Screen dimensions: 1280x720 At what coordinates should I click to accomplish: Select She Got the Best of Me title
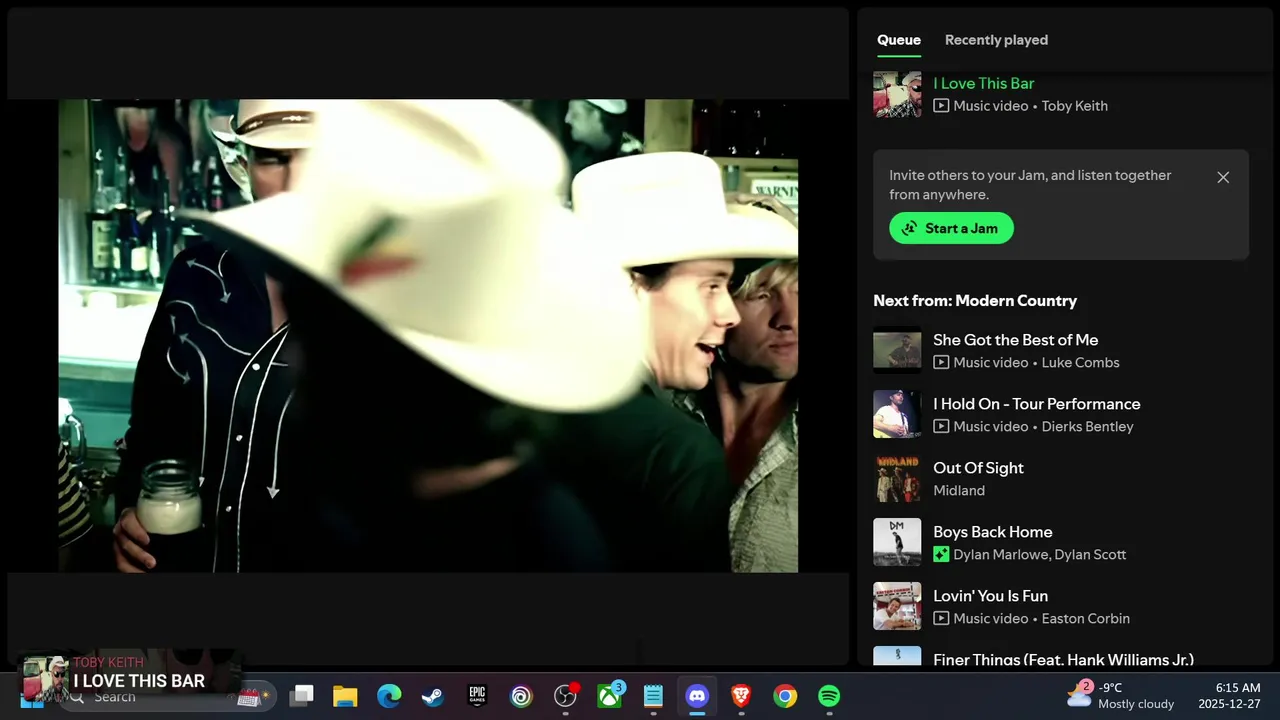pyautogui.click(x=1015, y=340)
